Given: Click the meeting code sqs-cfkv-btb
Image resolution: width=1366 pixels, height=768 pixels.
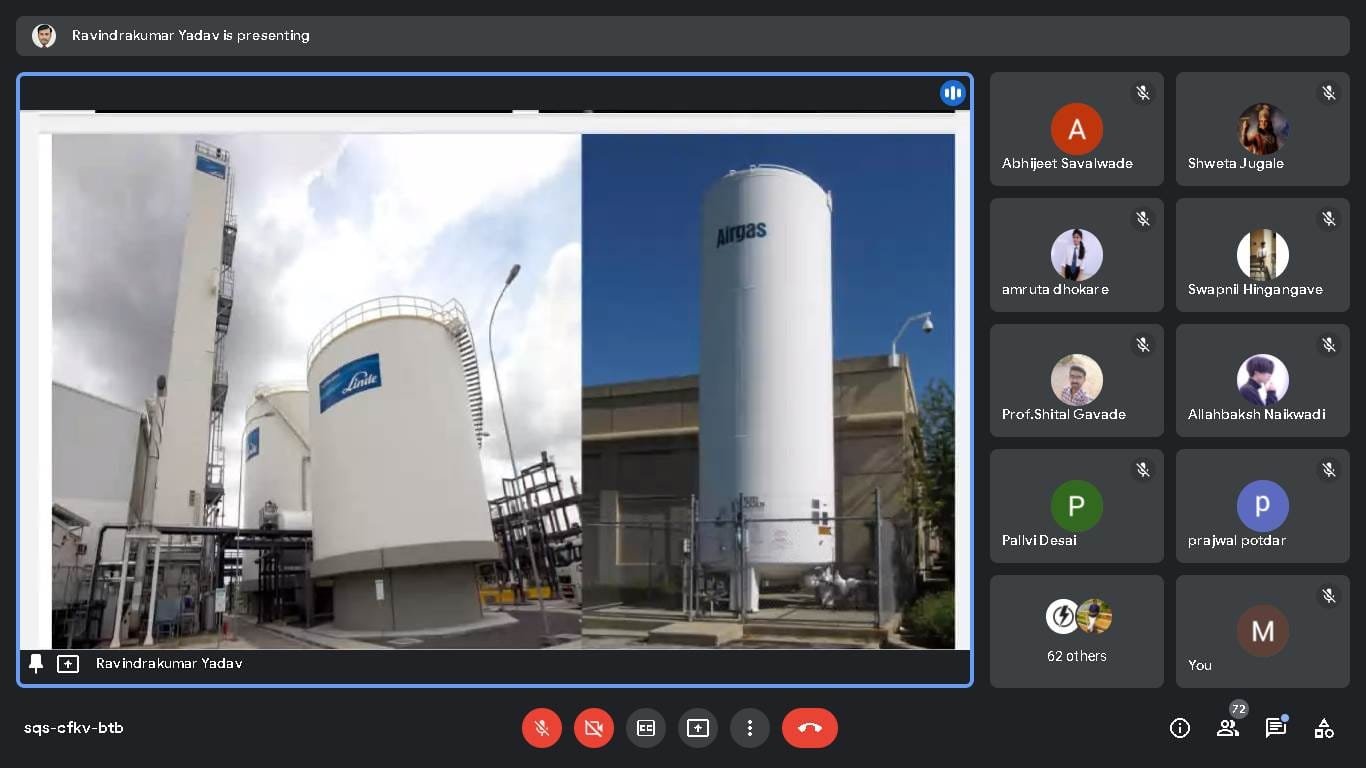Looking at the screenshot, I should click(x=74, y=728).
